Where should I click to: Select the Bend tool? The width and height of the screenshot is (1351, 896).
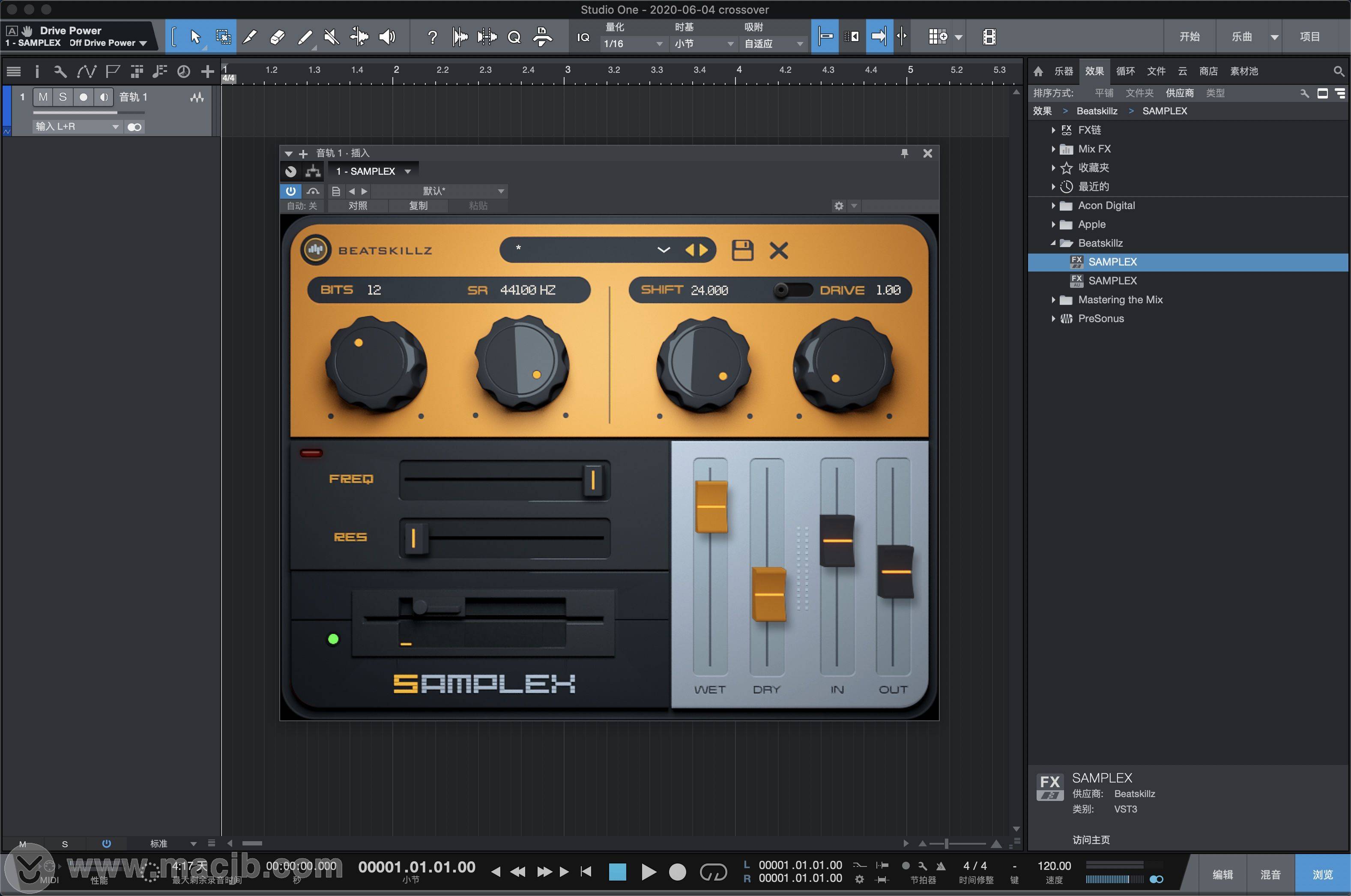coord(359,37)
